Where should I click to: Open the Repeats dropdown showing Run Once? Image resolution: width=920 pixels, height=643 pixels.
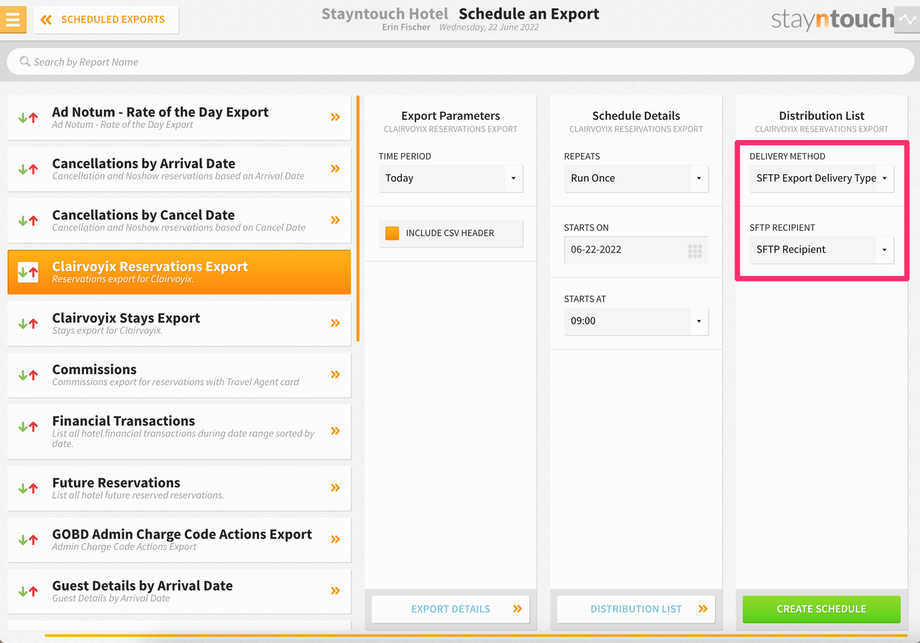636,178
